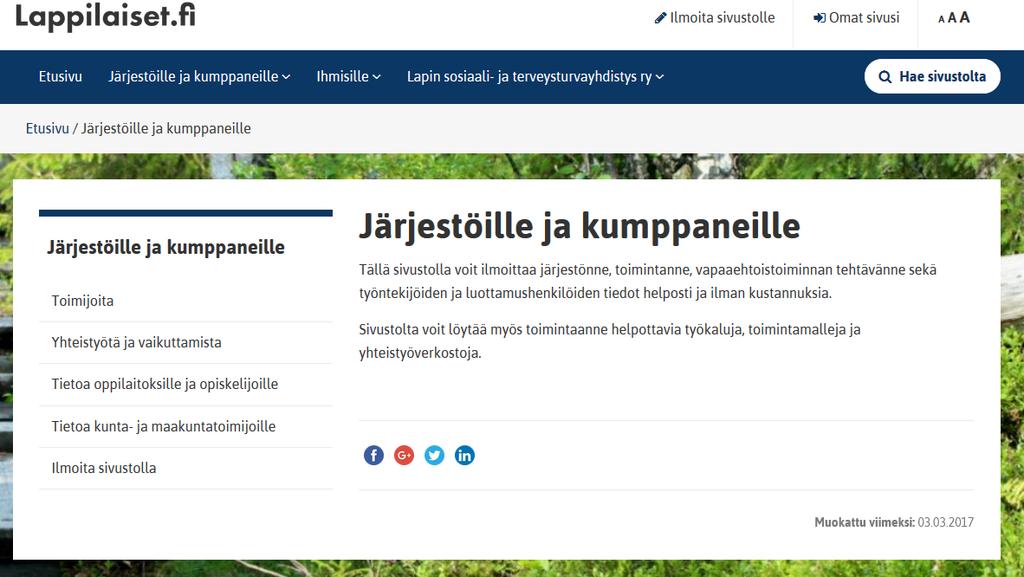Open the Ilmoita sivustolle link

tap(722, 18)
